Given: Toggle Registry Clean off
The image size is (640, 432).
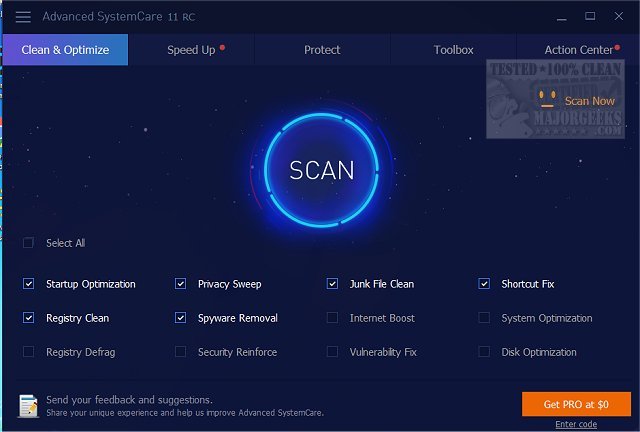Looking at the screenshot, I should coord(28,318).
